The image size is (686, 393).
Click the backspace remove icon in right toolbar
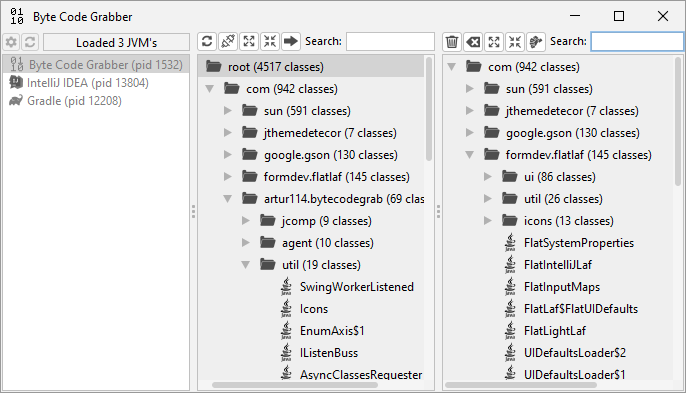473,42
